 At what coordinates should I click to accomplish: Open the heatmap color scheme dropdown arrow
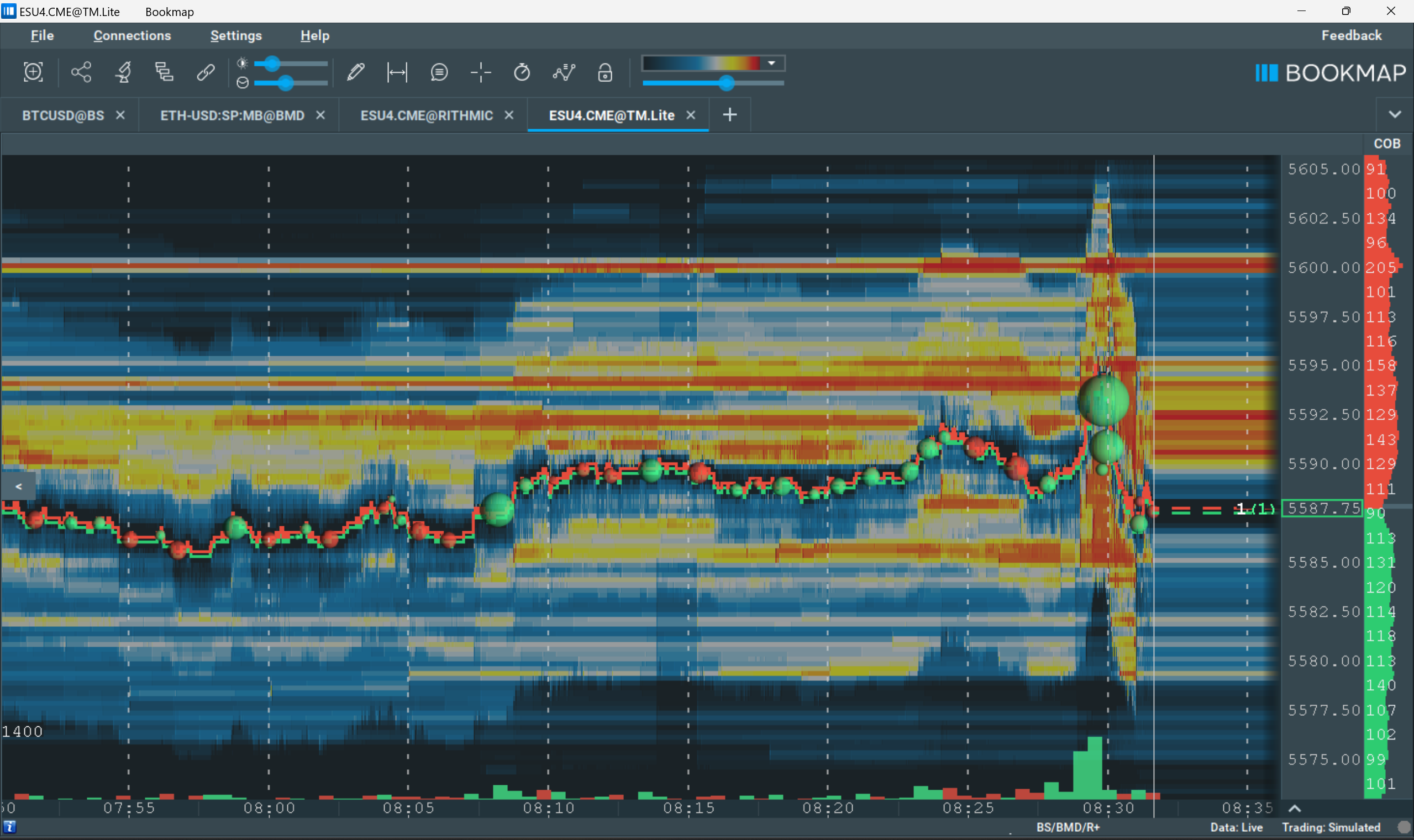coord(771,63)
